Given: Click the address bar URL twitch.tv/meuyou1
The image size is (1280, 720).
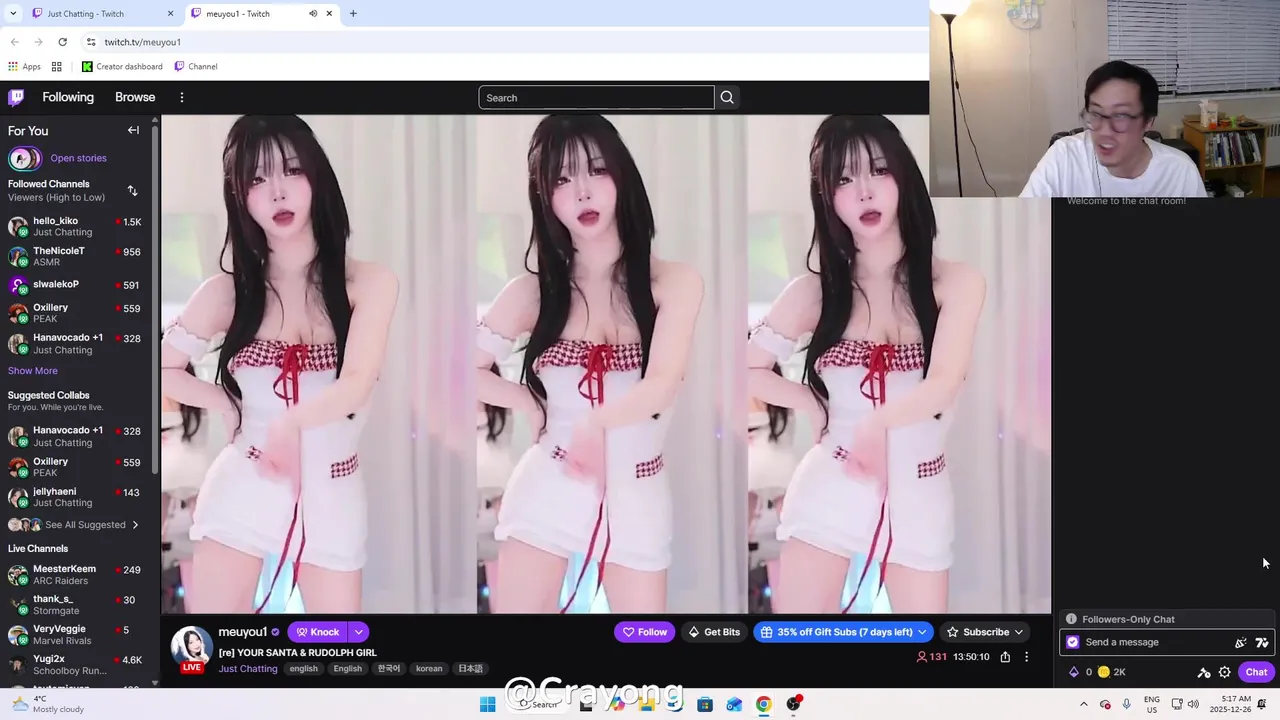Looking at the screenshot, I should (143, 42).
